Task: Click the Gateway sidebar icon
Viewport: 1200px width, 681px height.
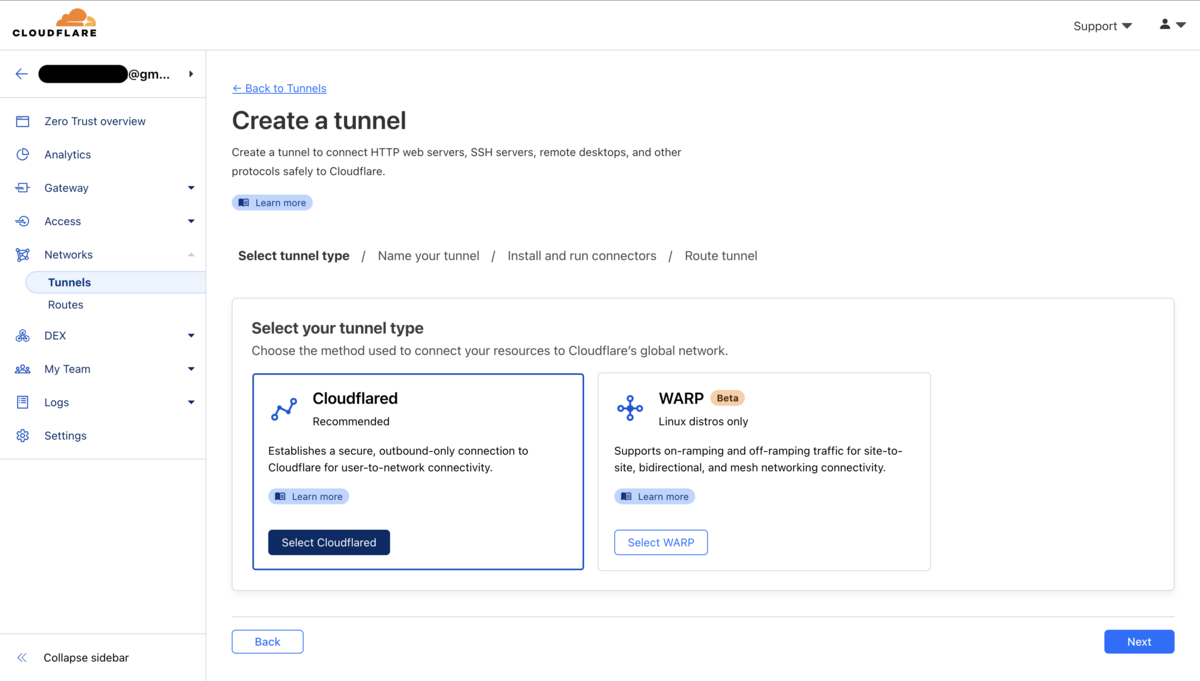Action: pyautogui.click(x=22, y=188)
